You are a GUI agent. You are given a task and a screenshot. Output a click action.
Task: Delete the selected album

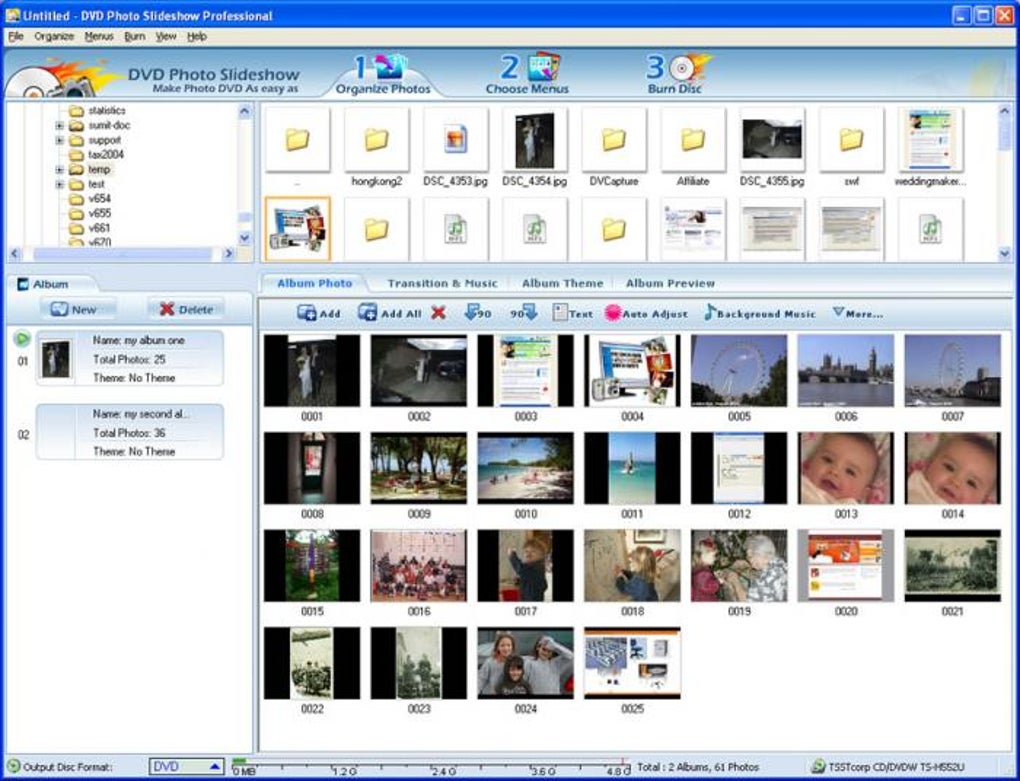click(186, 310)
